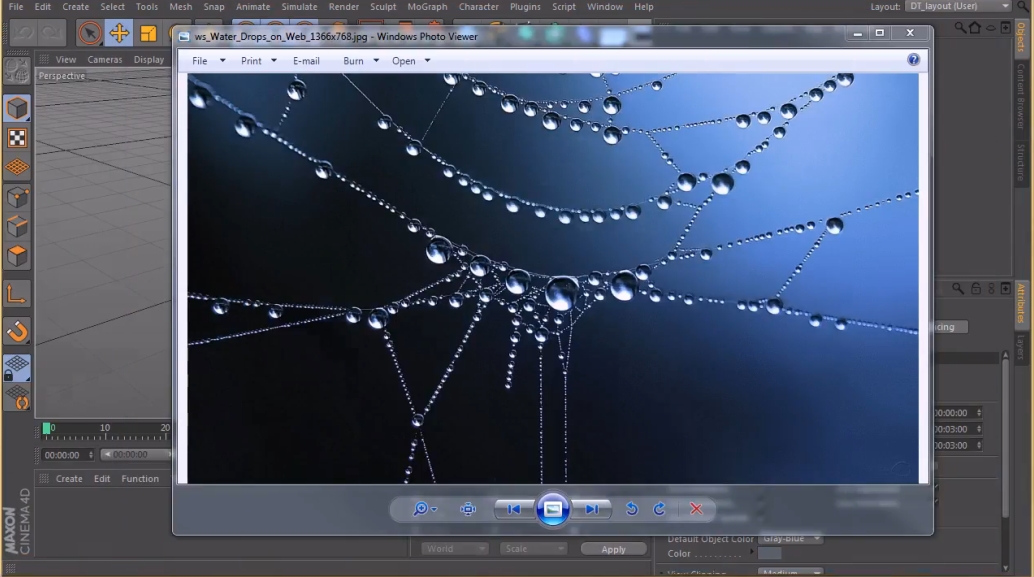This screenshot has height=577, width=1034.
Task: Click the new Attributes panel plus icon
Action: click(1006, 289)
